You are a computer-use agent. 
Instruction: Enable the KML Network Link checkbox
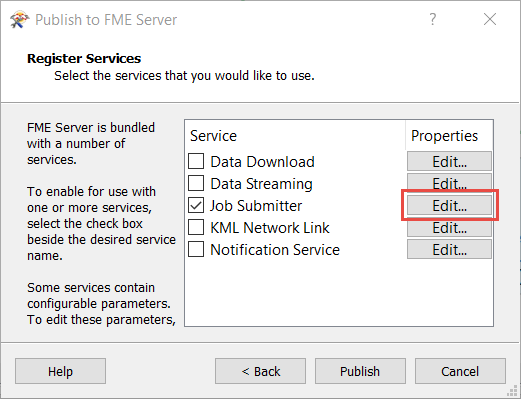point(196,227)
